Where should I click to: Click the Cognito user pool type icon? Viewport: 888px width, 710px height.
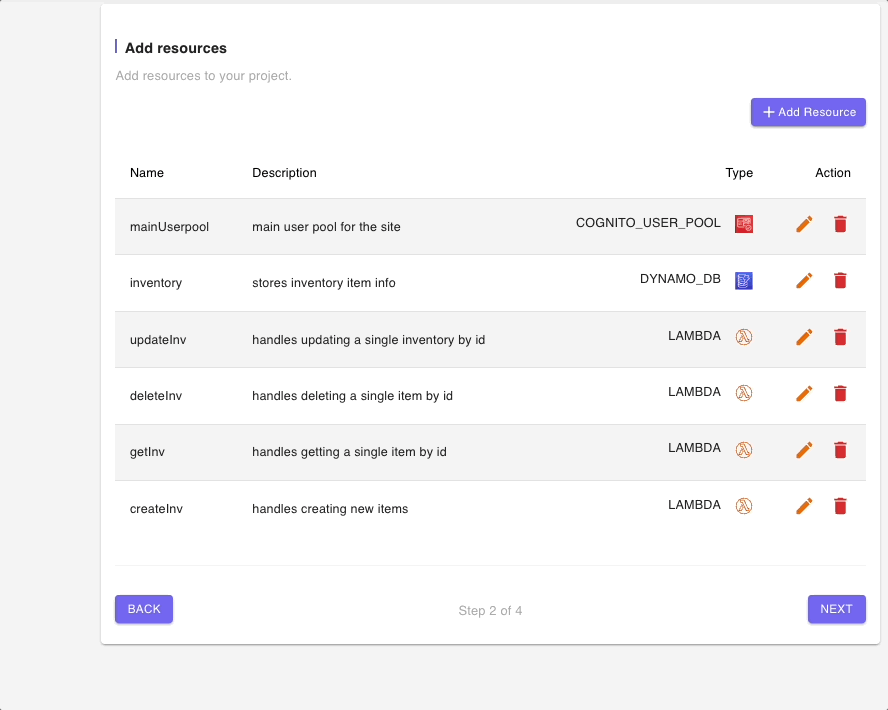(x=744, y=224)
